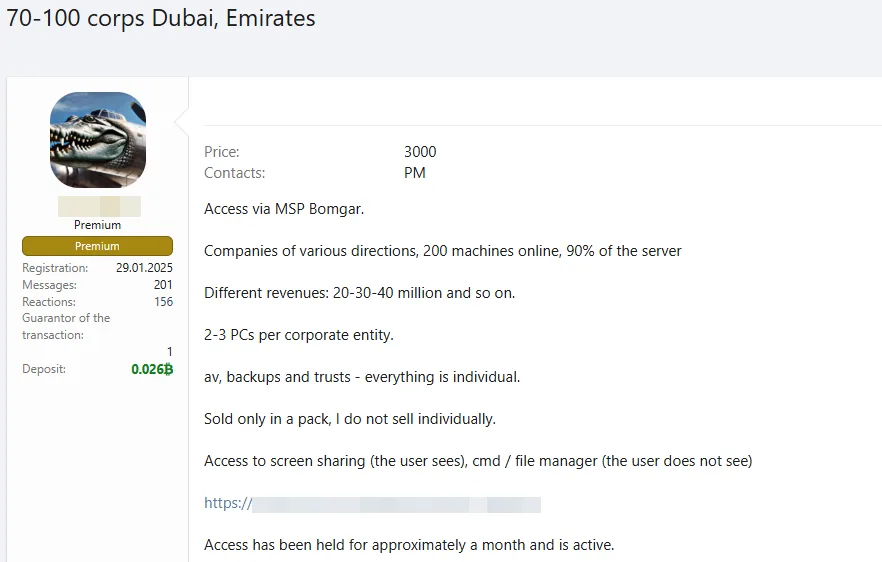Click the 0.026 Bitcoin deposit amount
The image size is (882, 562).
[x=152, y=369]
